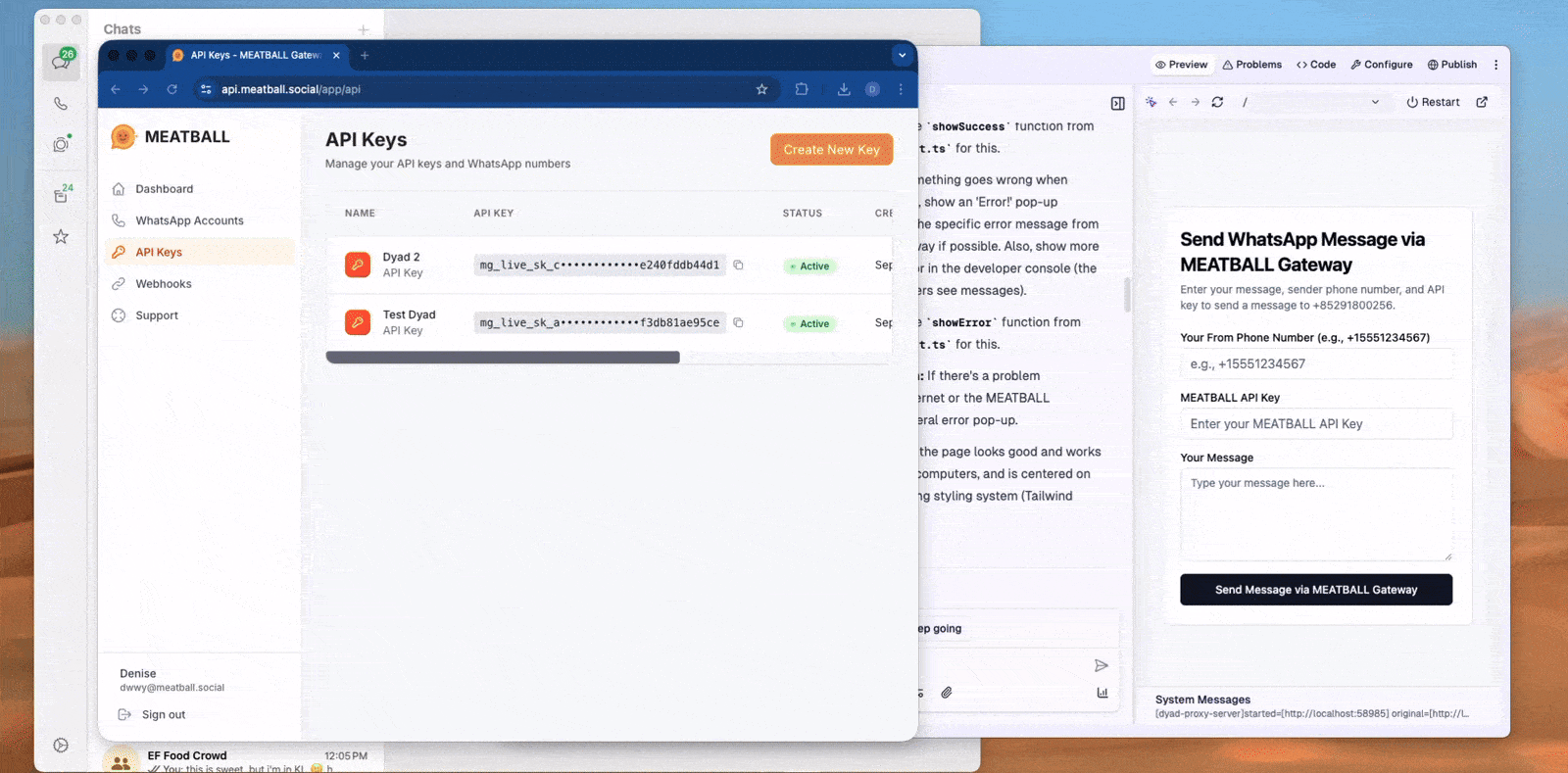Viewport: 1568px width, 773px height.
Task: Expand the browser tab search dropdown
Action: click(x=902, y=56)
